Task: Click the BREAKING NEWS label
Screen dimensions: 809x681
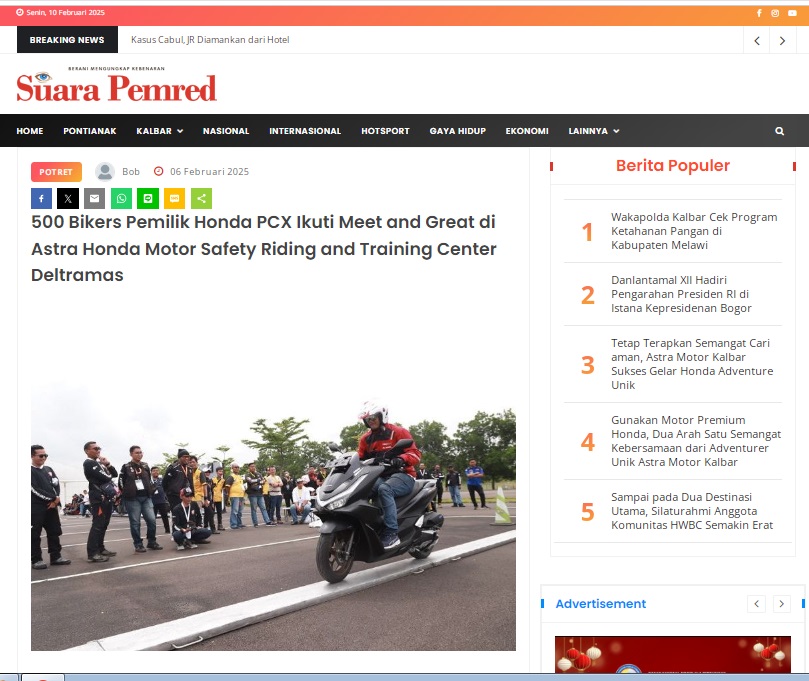Action: click(x=67, y=40)
